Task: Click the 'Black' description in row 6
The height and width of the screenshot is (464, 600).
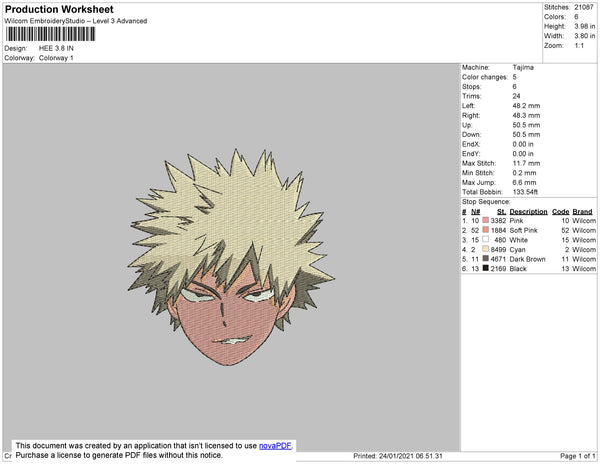Action: pos(518,269)
